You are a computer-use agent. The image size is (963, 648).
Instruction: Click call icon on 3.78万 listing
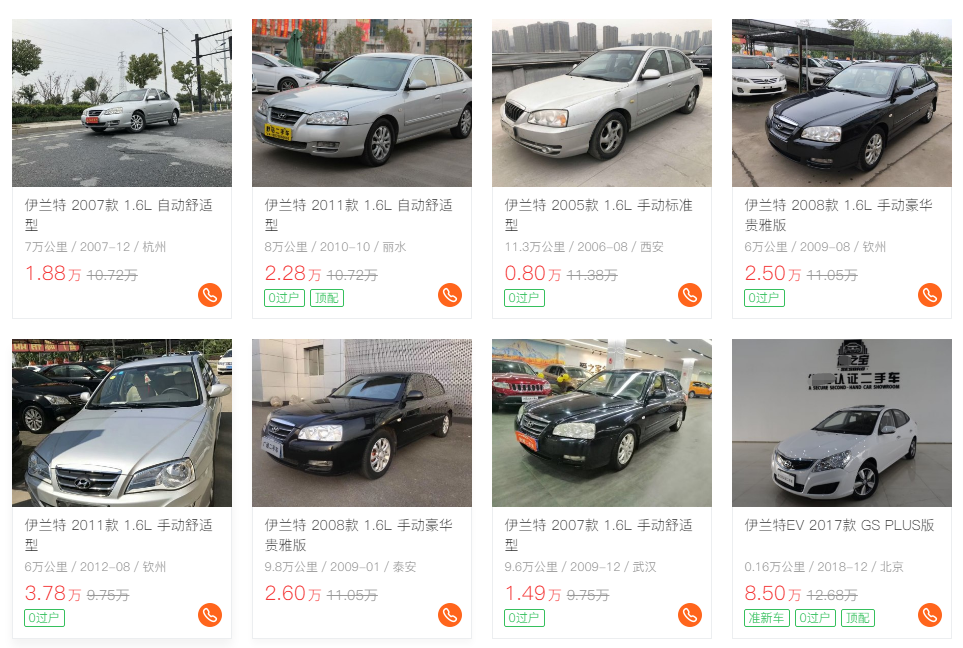[210, 615]
